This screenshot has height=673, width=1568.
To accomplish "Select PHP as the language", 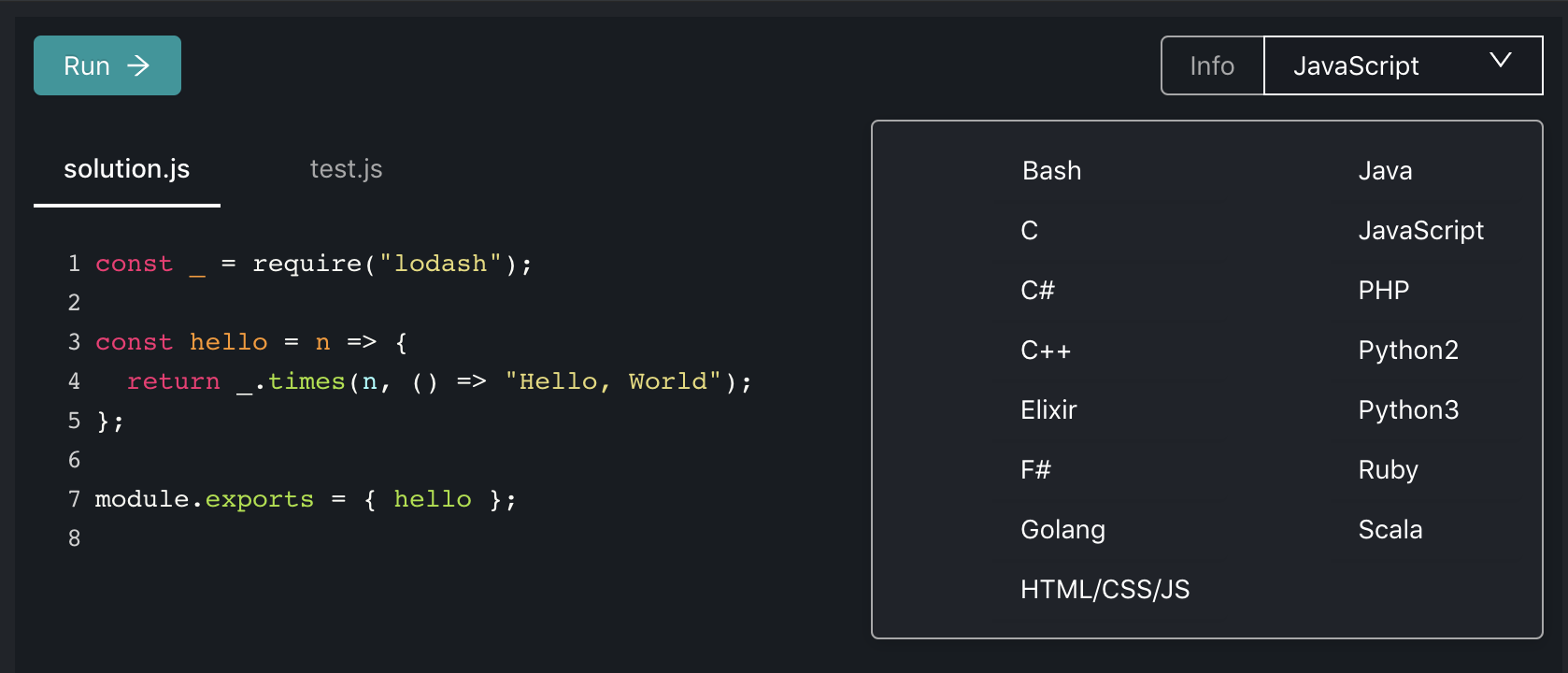I will tap(1383, 291).
